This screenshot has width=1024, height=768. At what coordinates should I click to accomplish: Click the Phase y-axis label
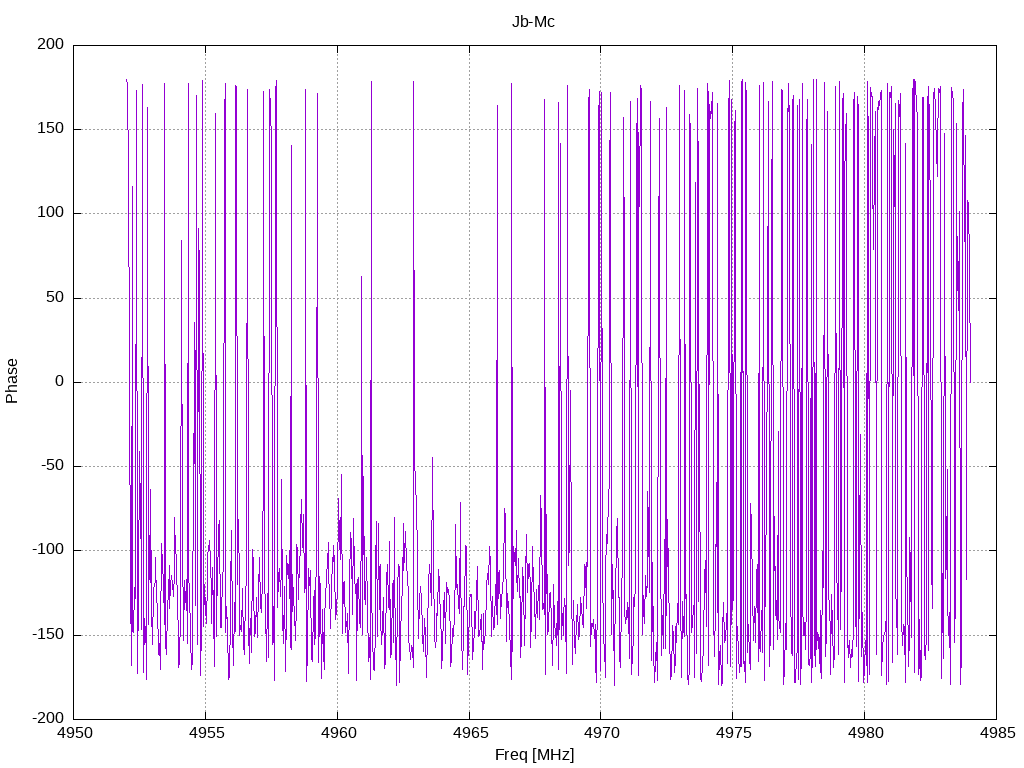(x=12, y=381)
